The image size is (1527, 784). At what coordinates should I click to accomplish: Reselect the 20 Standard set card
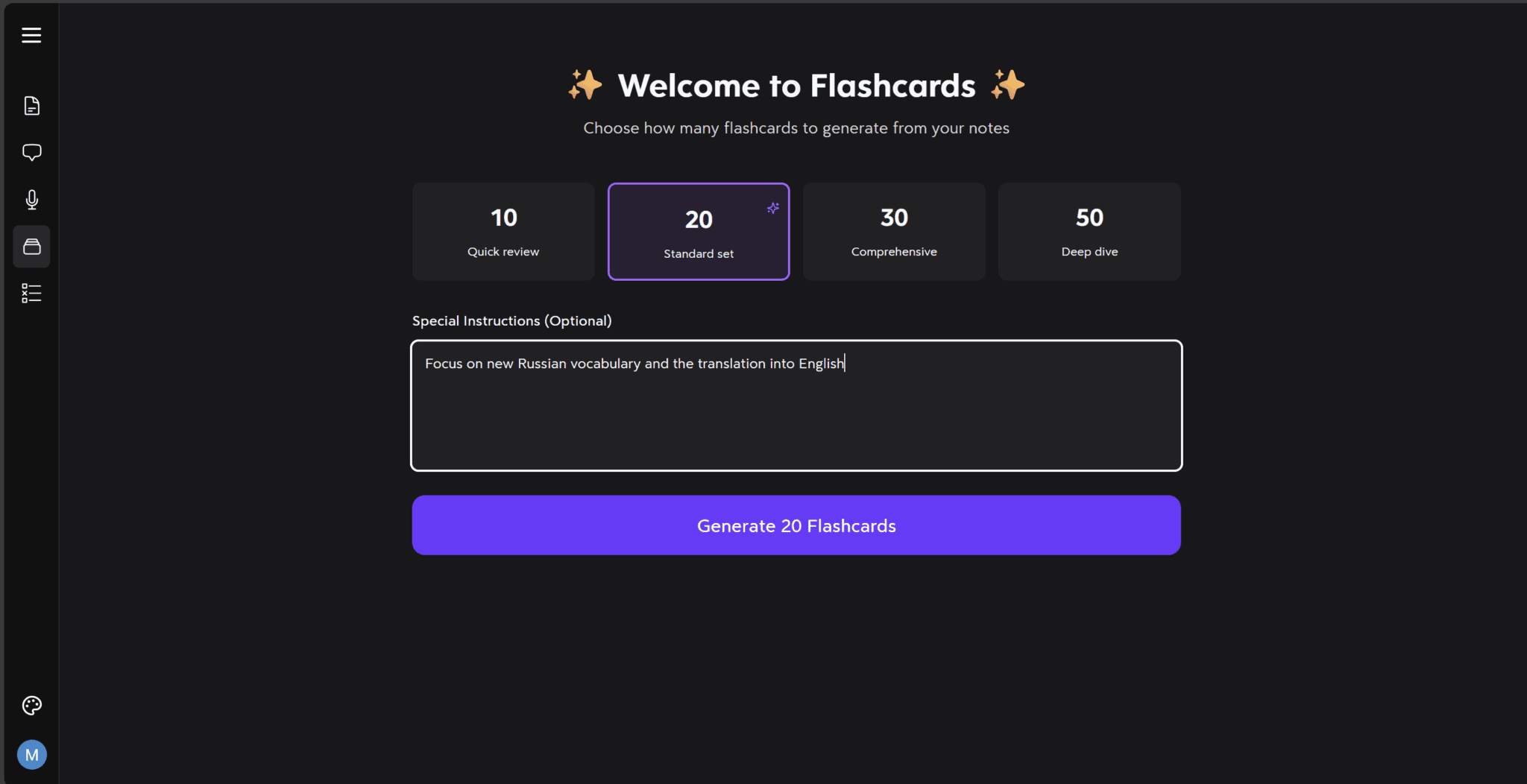[698, 231]
